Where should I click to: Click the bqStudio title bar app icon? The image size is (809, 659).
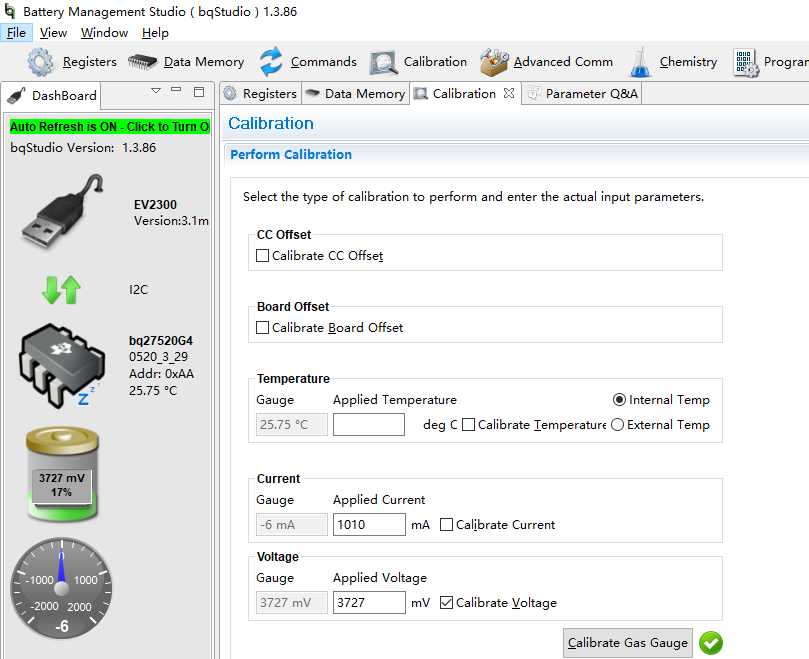[x=10, y=10]
